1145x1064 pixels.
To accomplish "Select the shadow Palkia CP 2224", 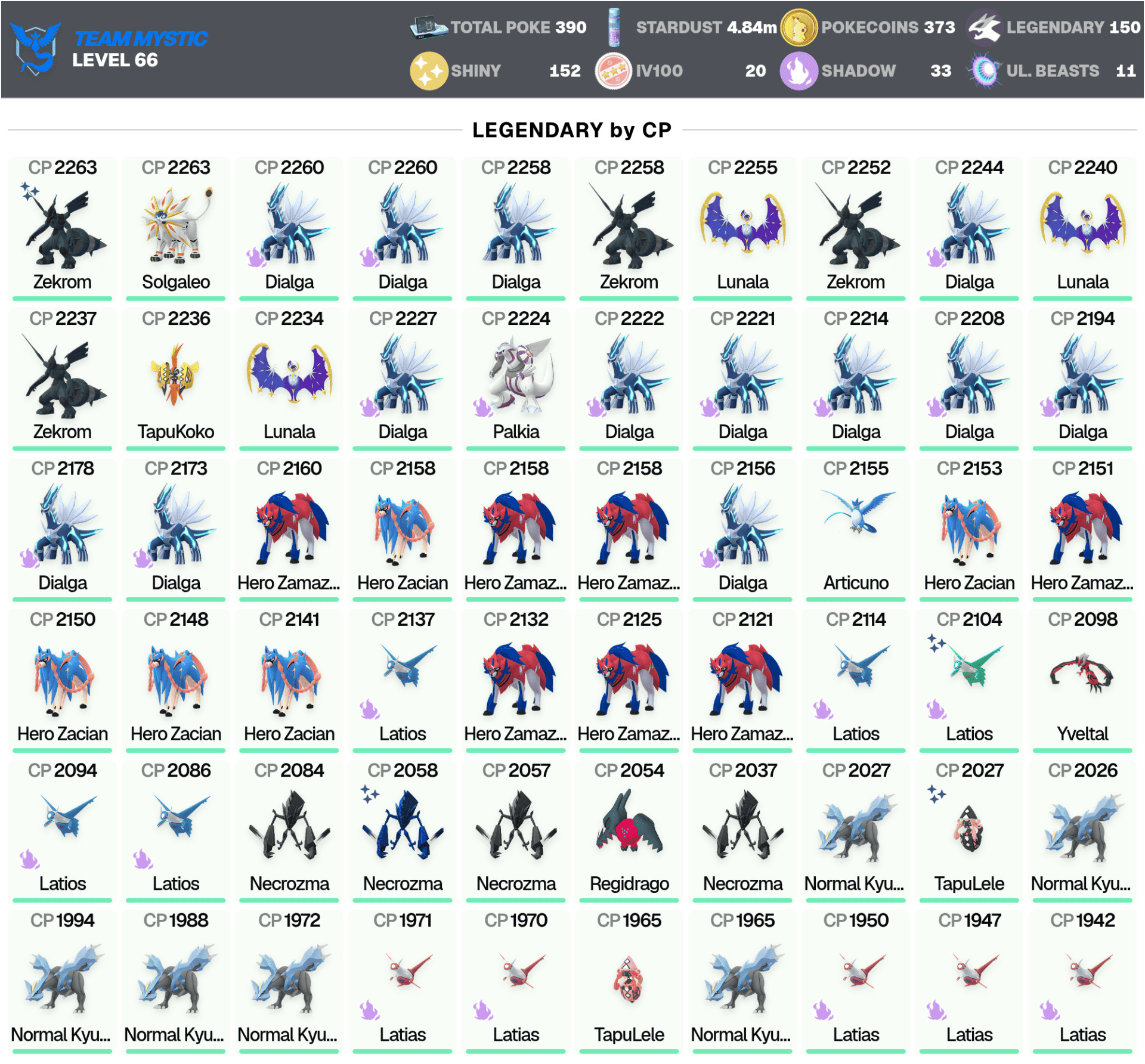I will pos(516,379).
